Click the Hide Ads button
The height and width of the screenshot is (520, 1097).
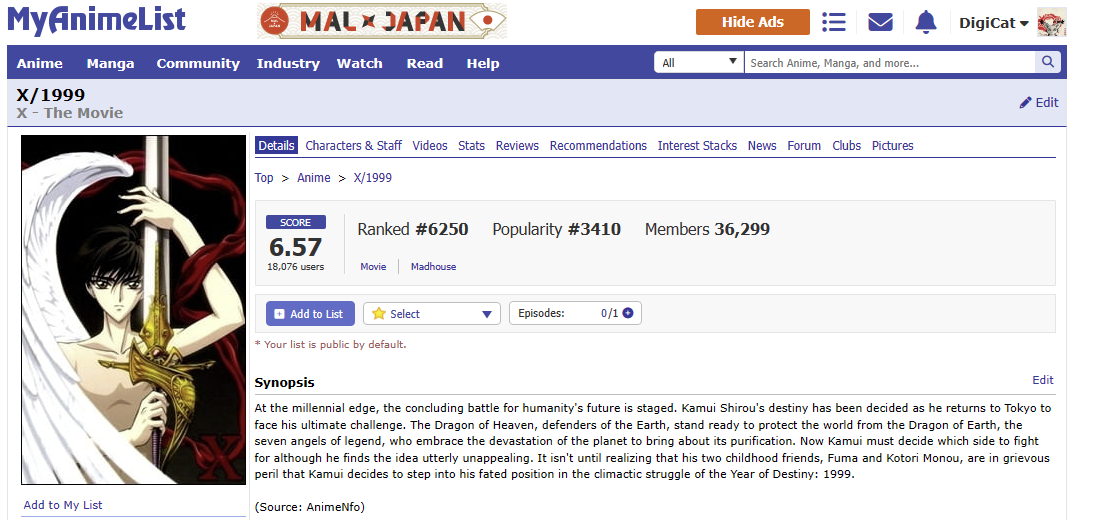pyautogui.click(x=753, y=22)
